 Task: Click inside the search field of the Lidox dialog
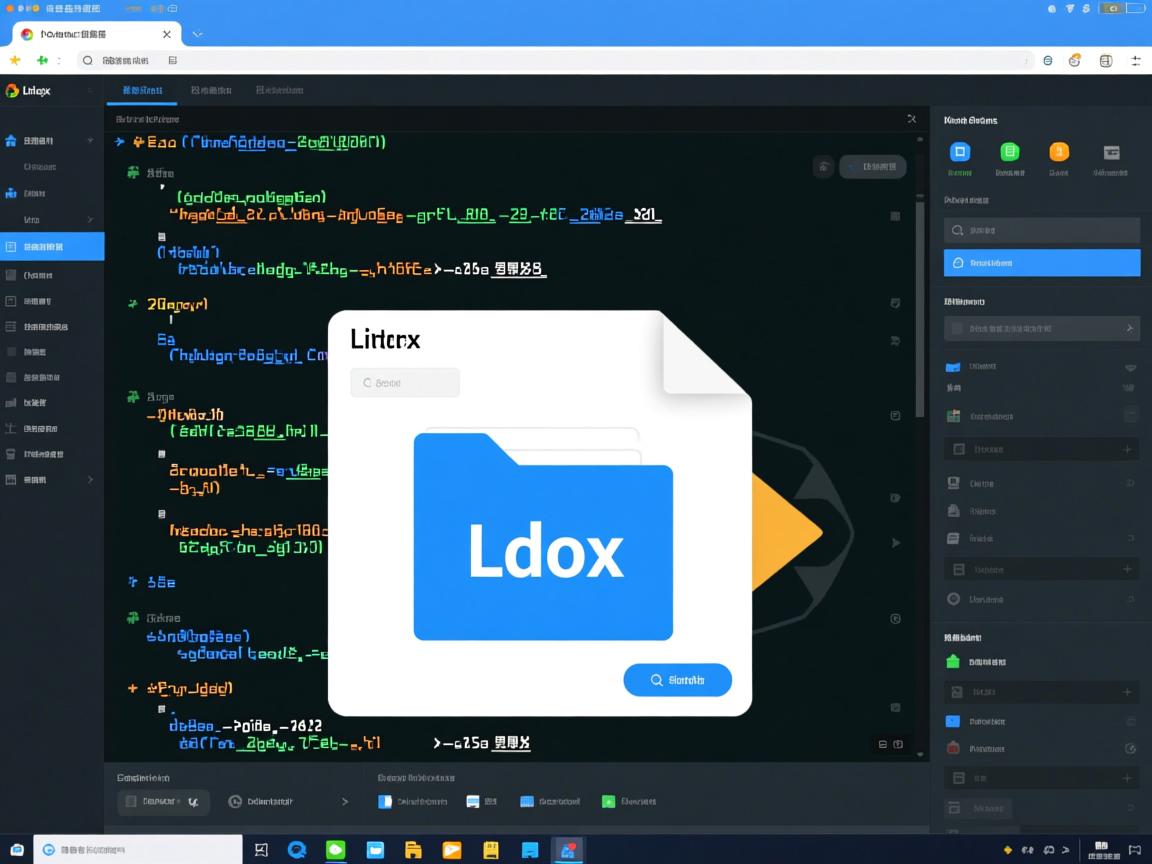405,382
